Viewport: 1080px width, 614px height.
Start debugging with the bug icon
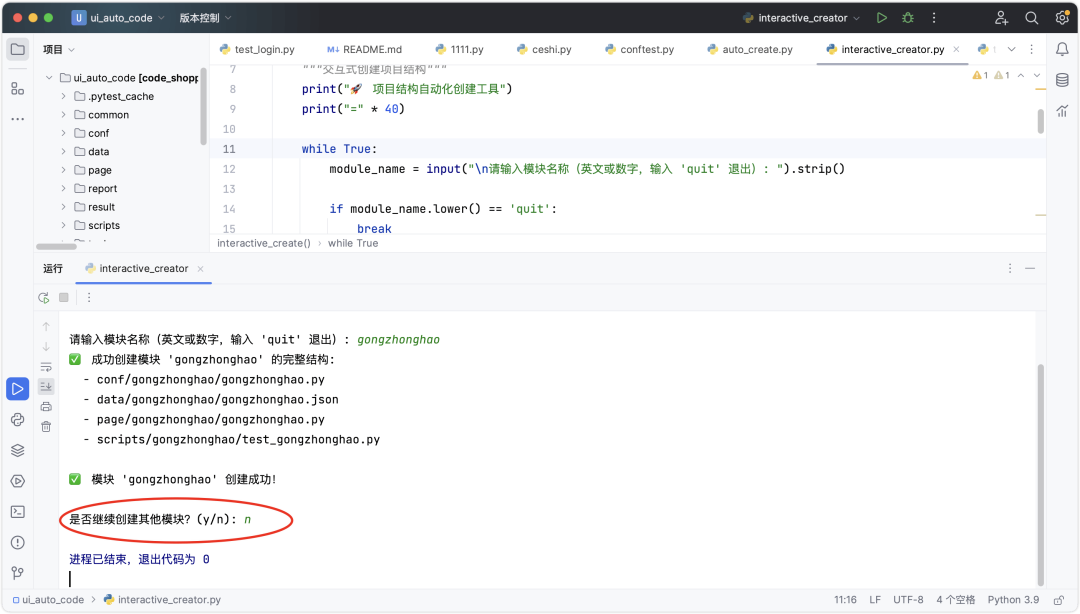(x=908, y=18)
